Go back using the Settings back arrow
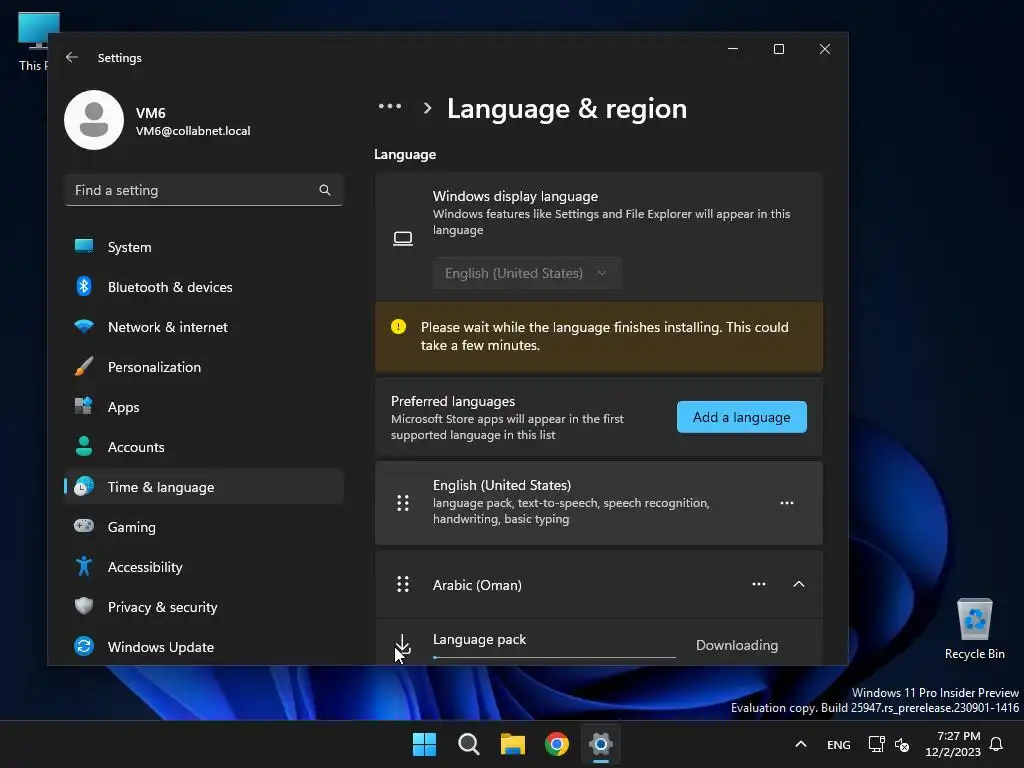Viewport: 1024px width, 768px height. 72,57
